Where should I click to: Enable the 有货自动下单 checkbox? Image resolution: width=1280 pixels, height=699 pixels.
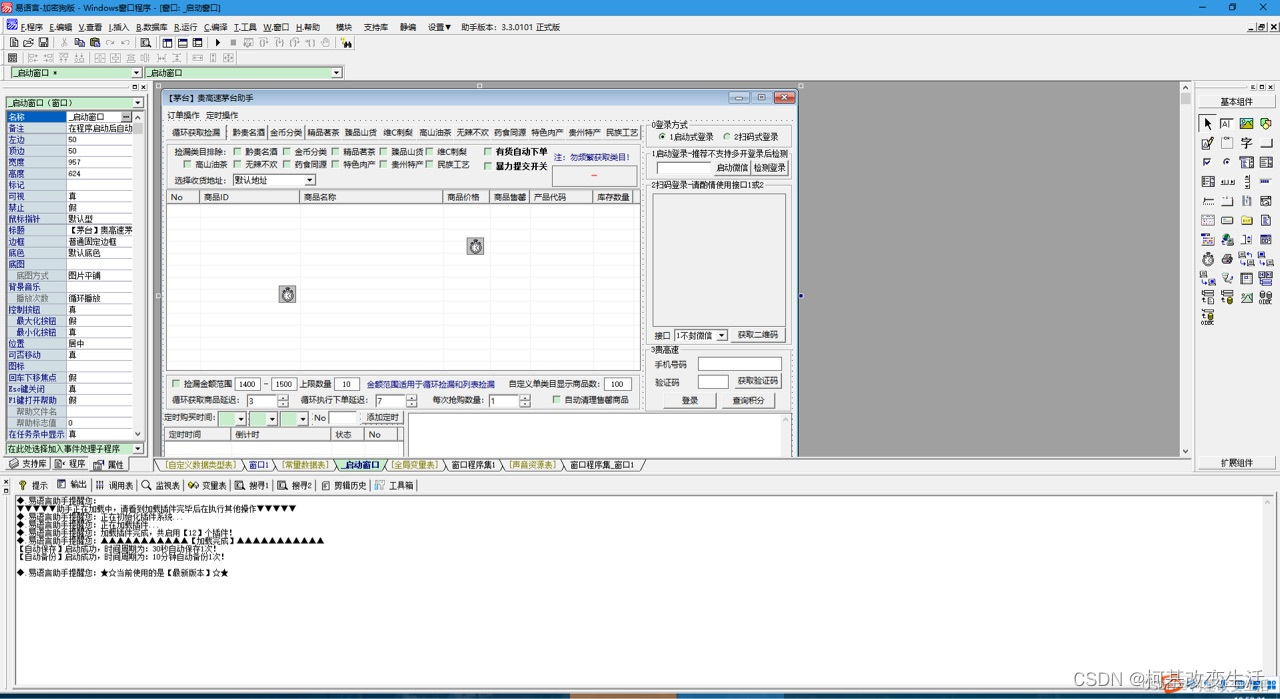[488, 151]
